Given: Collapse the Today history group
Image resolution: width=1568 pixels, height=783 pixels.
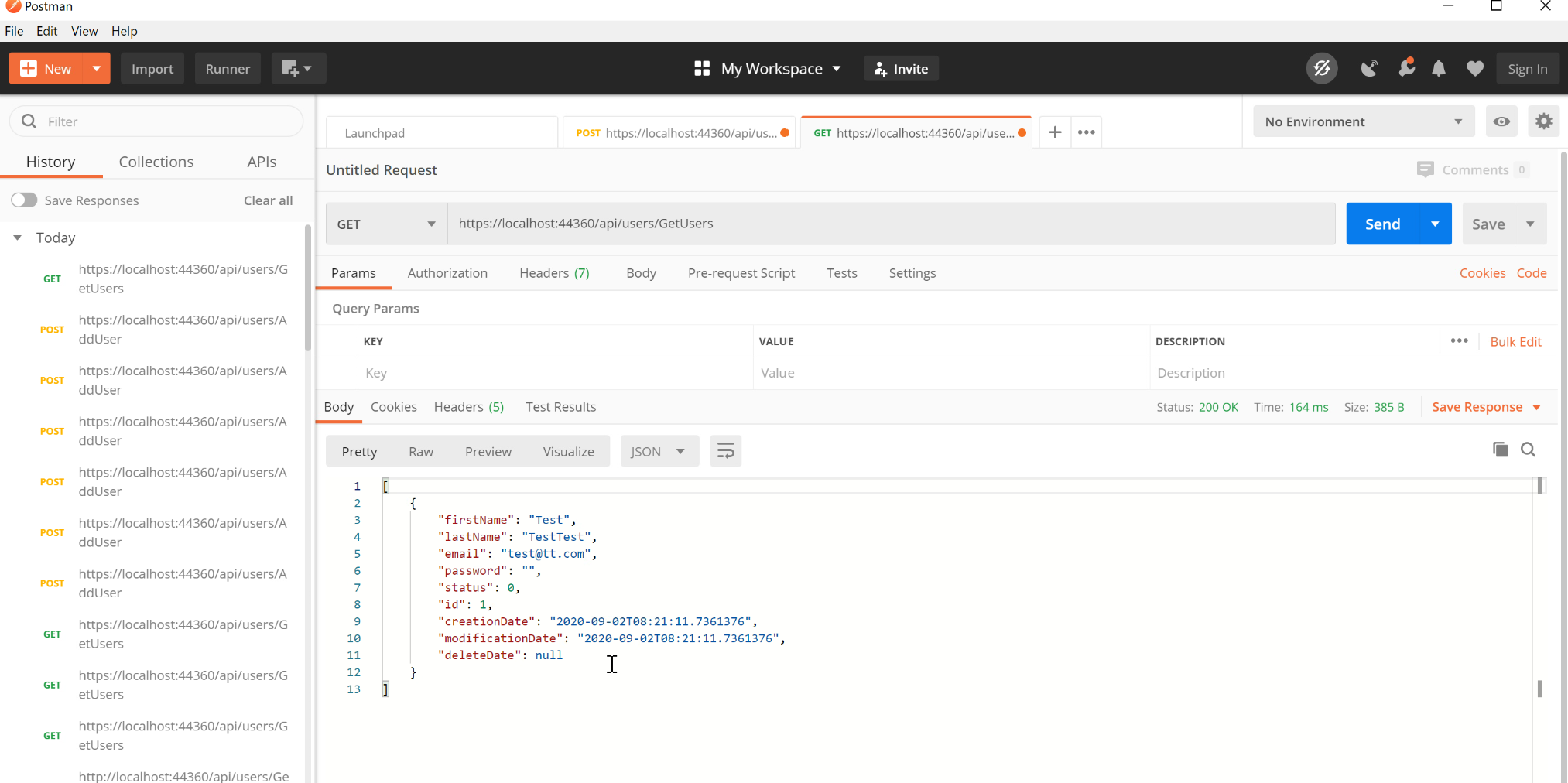Looking at the screenshot, I should click(18, 238).
